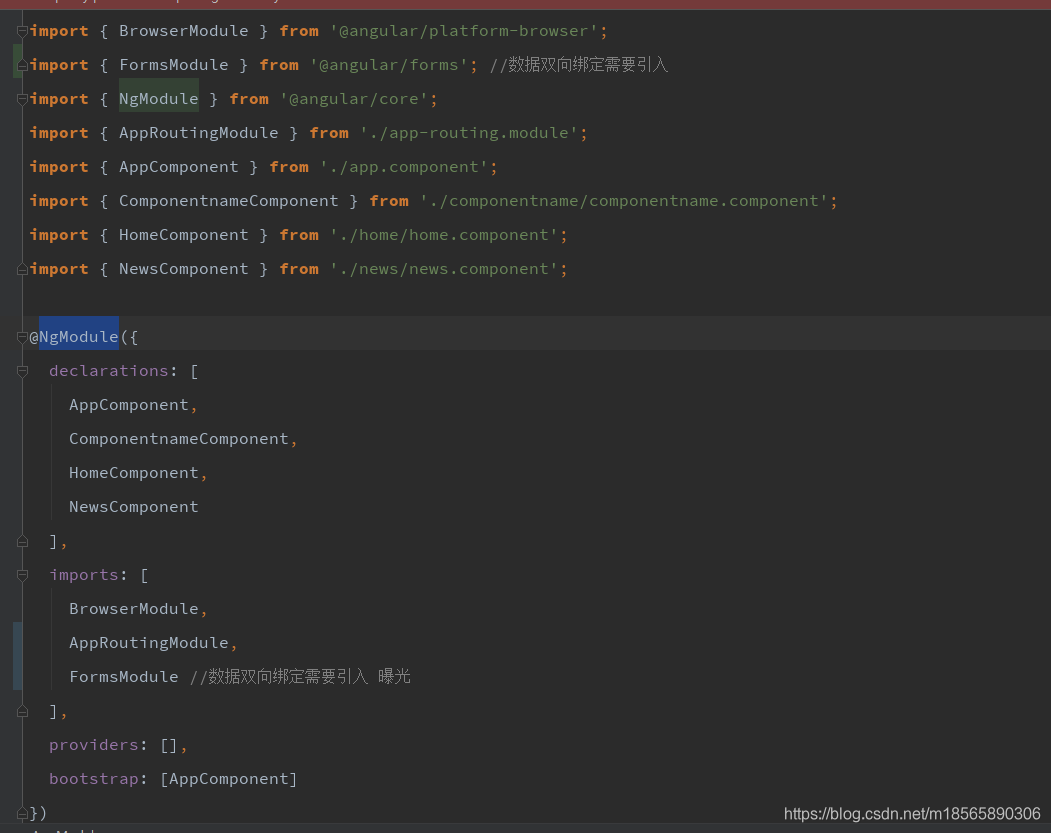
Task: Click './componentname/componentname.component' path
Action: [x=624, y=201]
